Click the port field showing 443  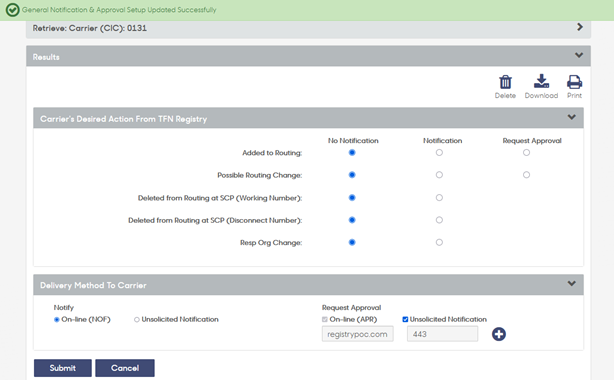[x=442, y=334]
